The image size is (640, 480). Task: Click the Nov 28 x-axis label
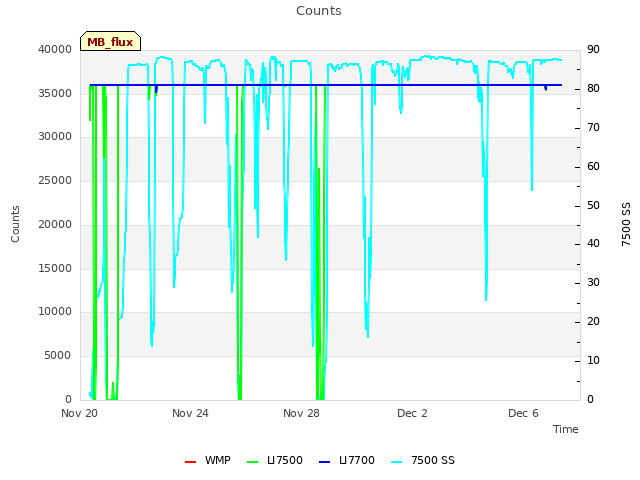(301, 413)
